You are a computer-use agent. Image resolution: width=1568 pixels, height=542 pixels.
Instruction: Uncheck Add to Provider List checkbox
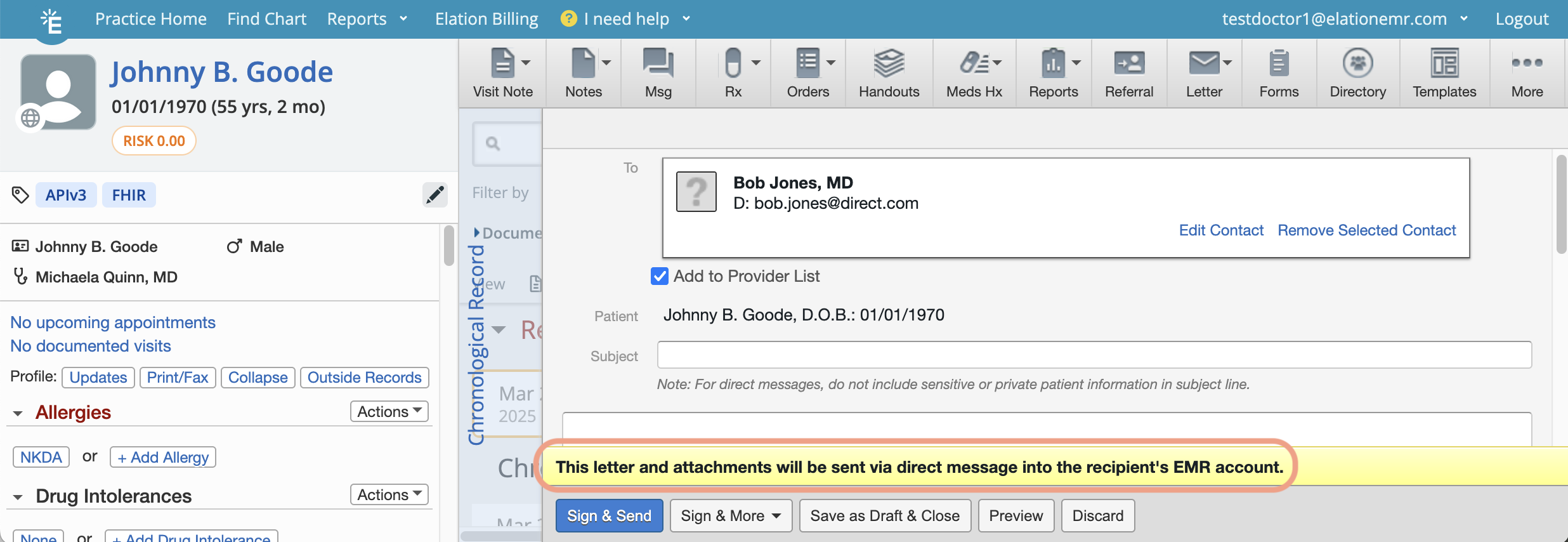659,276
